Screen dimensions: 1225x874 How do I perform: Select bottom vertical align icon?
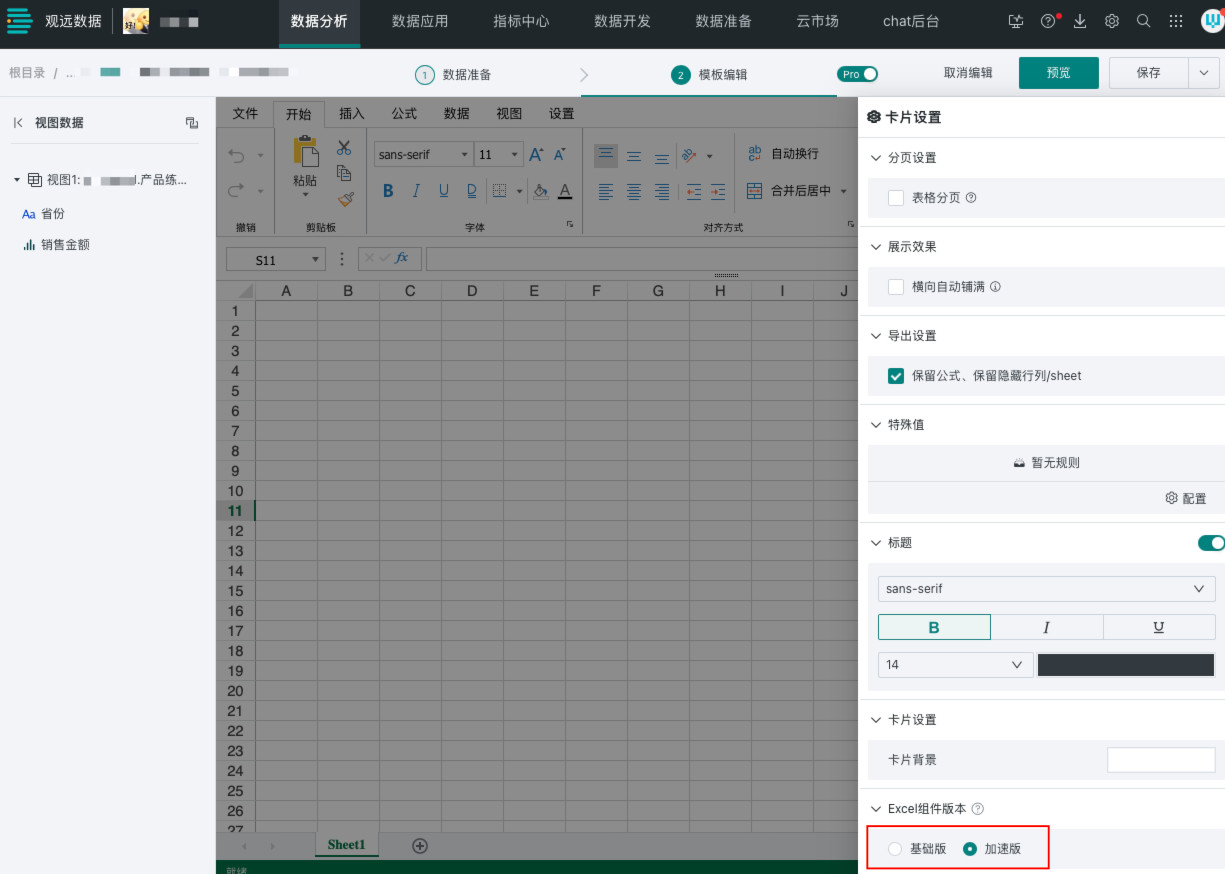pyautogui.click(x=661, y=156)
